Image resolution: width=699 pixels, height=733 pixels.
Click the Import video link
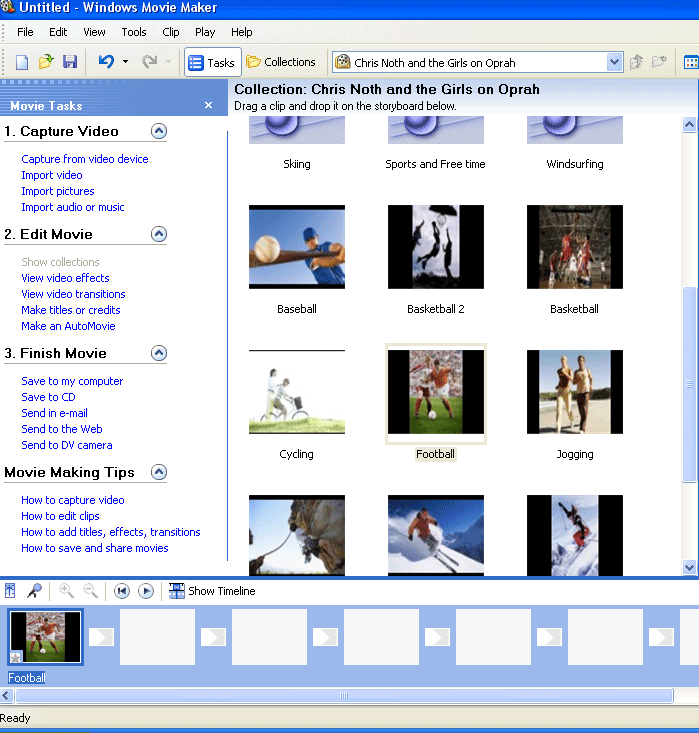pyautogui.click(x=52, y=175)
